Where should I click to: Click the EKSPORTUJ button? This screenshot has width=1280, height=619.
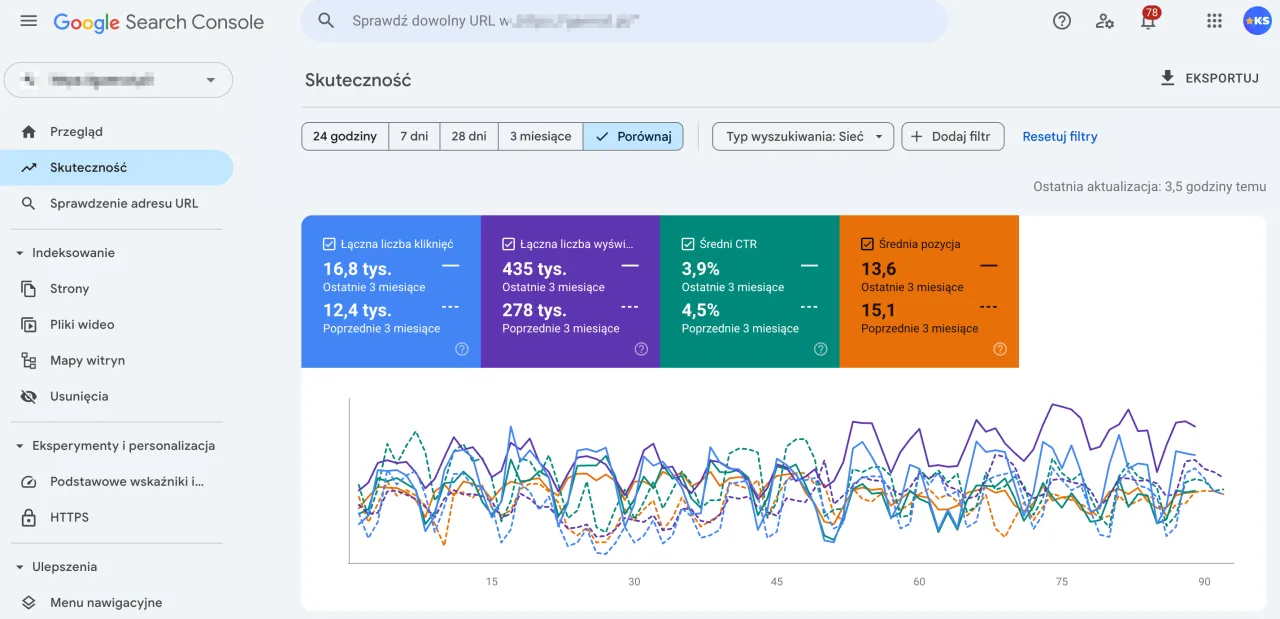point(1210,77)
